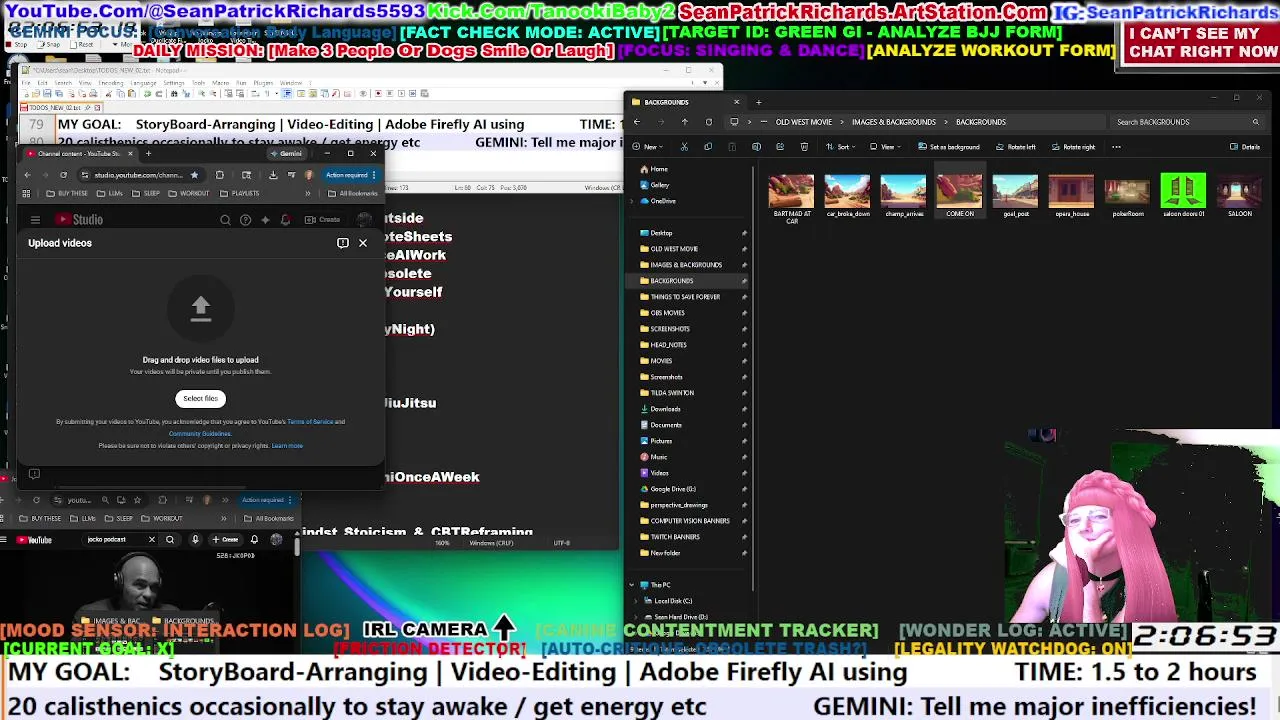Clear the jocko podcast YouTube search box
This screenshot has width=1280, height=720.
click(x=152, y=540)
